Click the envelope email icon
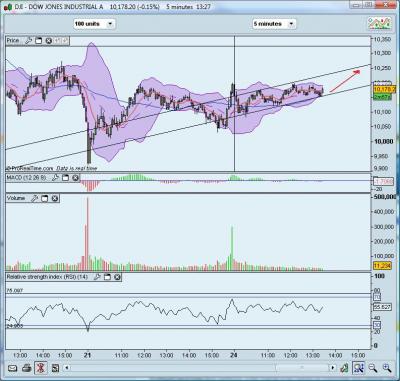Image resolution: width=400 pixels, height=381 pixels. click(12, 368)
